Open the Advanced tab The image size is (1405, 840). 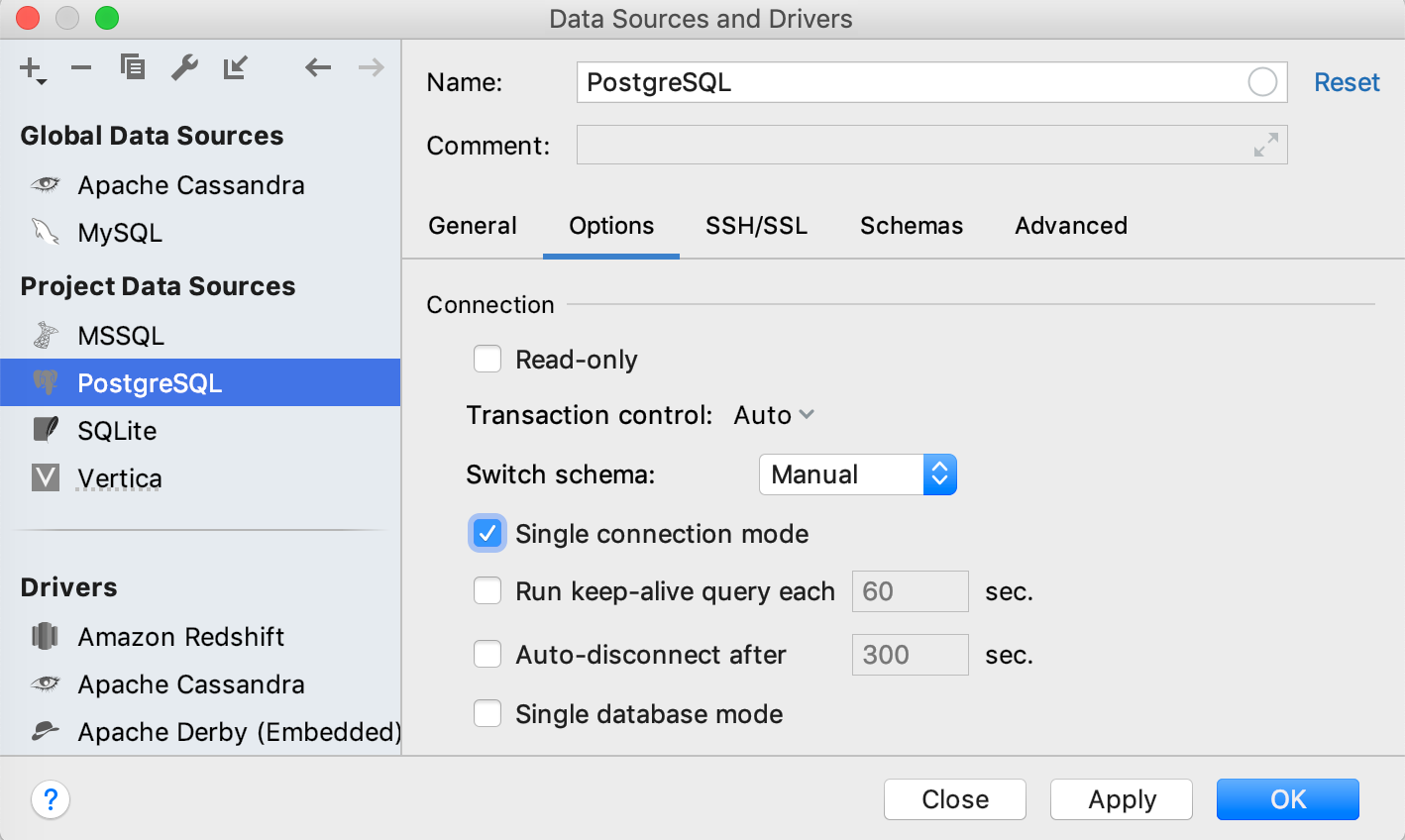[x=1071, y=226]
